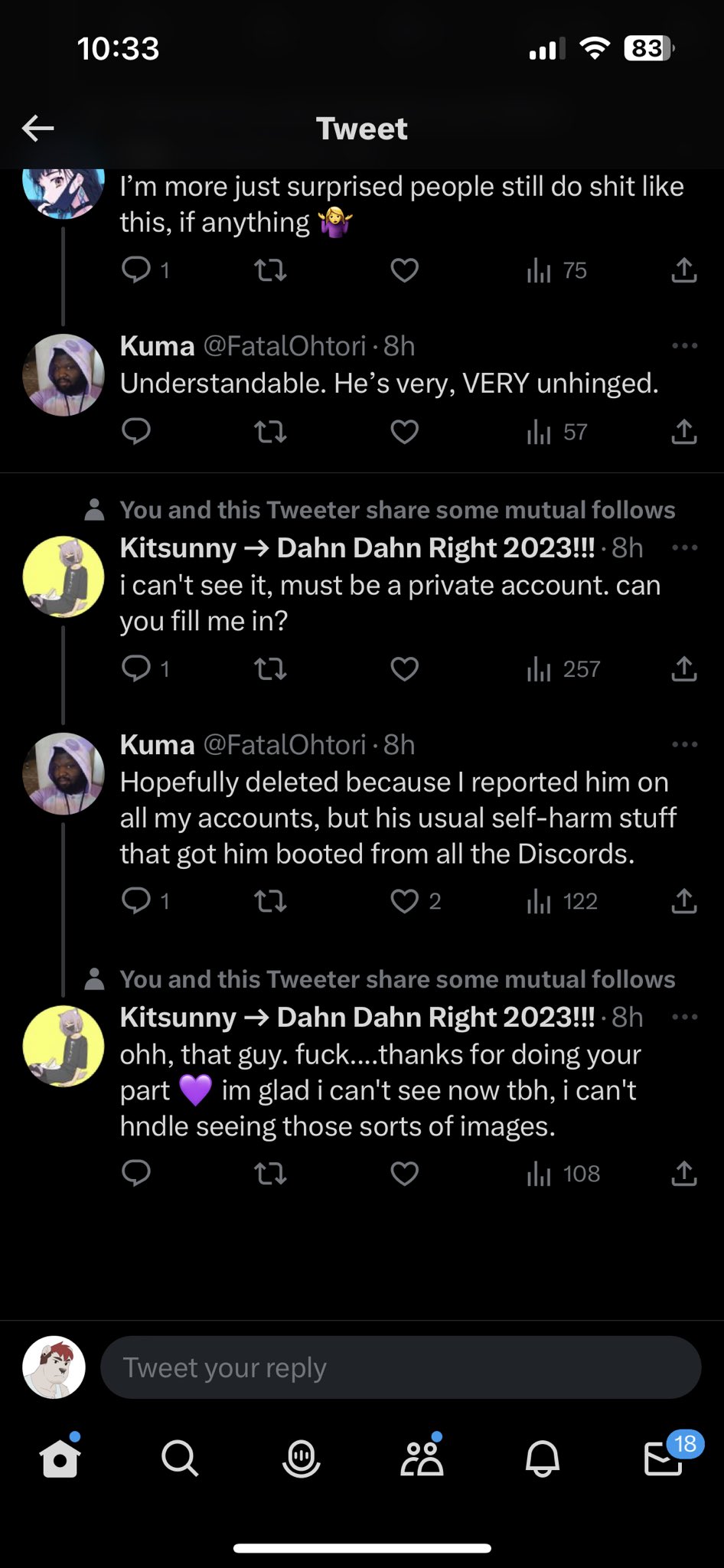Open Spaces microphone tab
The image size is (724, 1568).
(x=301, y=1459)
